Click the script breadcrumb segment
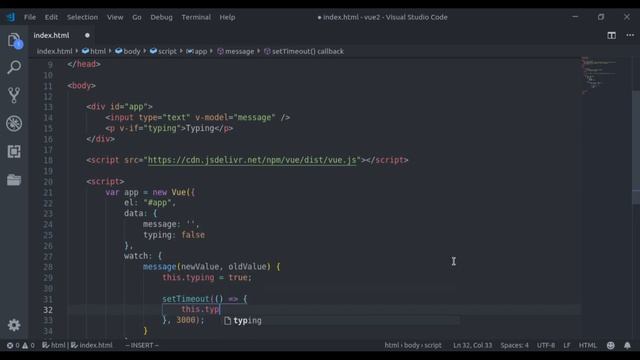This screenshot has width=640, height=360. click(x=163, y=51)
